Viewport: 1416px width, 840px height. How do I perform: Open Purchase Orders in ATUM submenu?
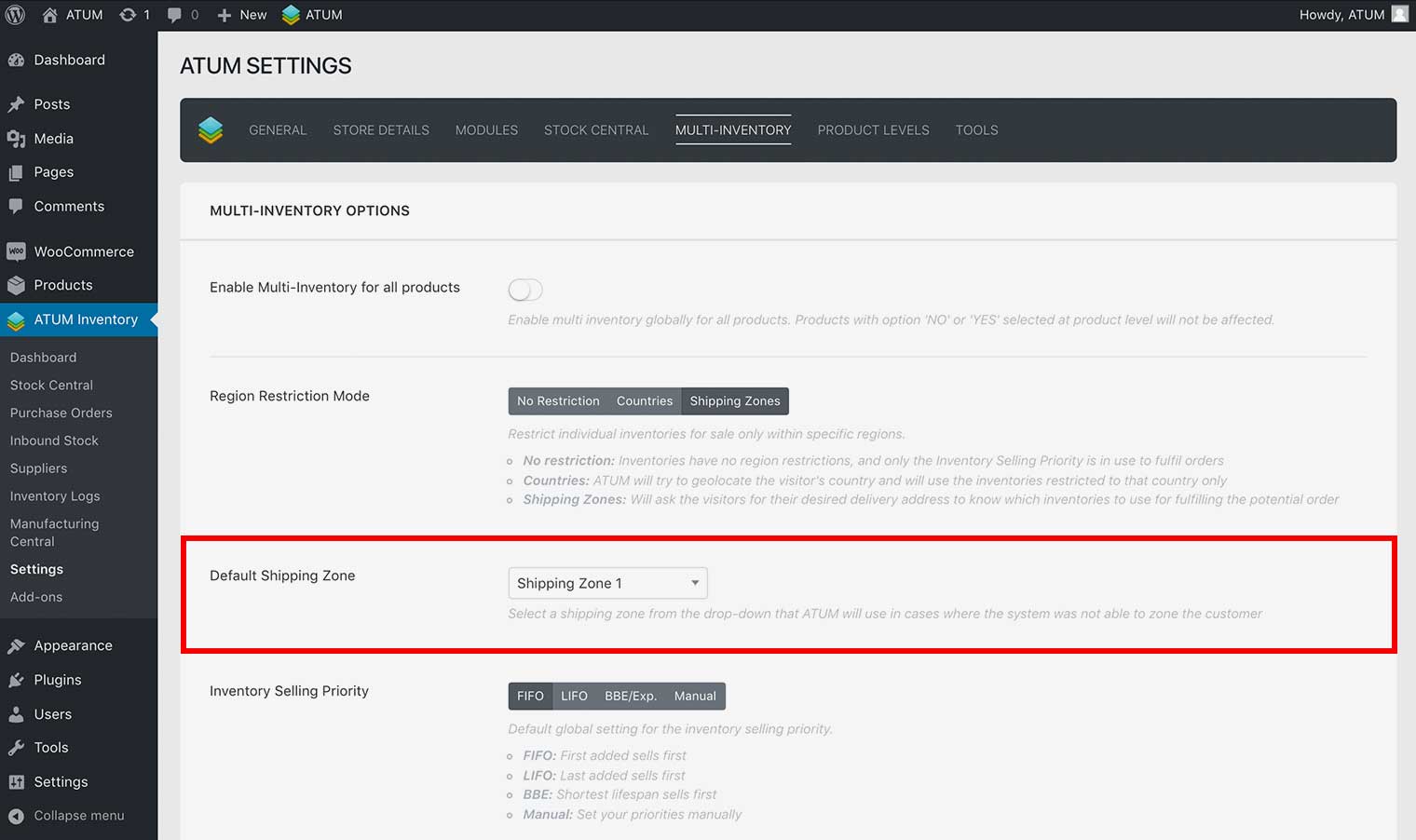61,413
